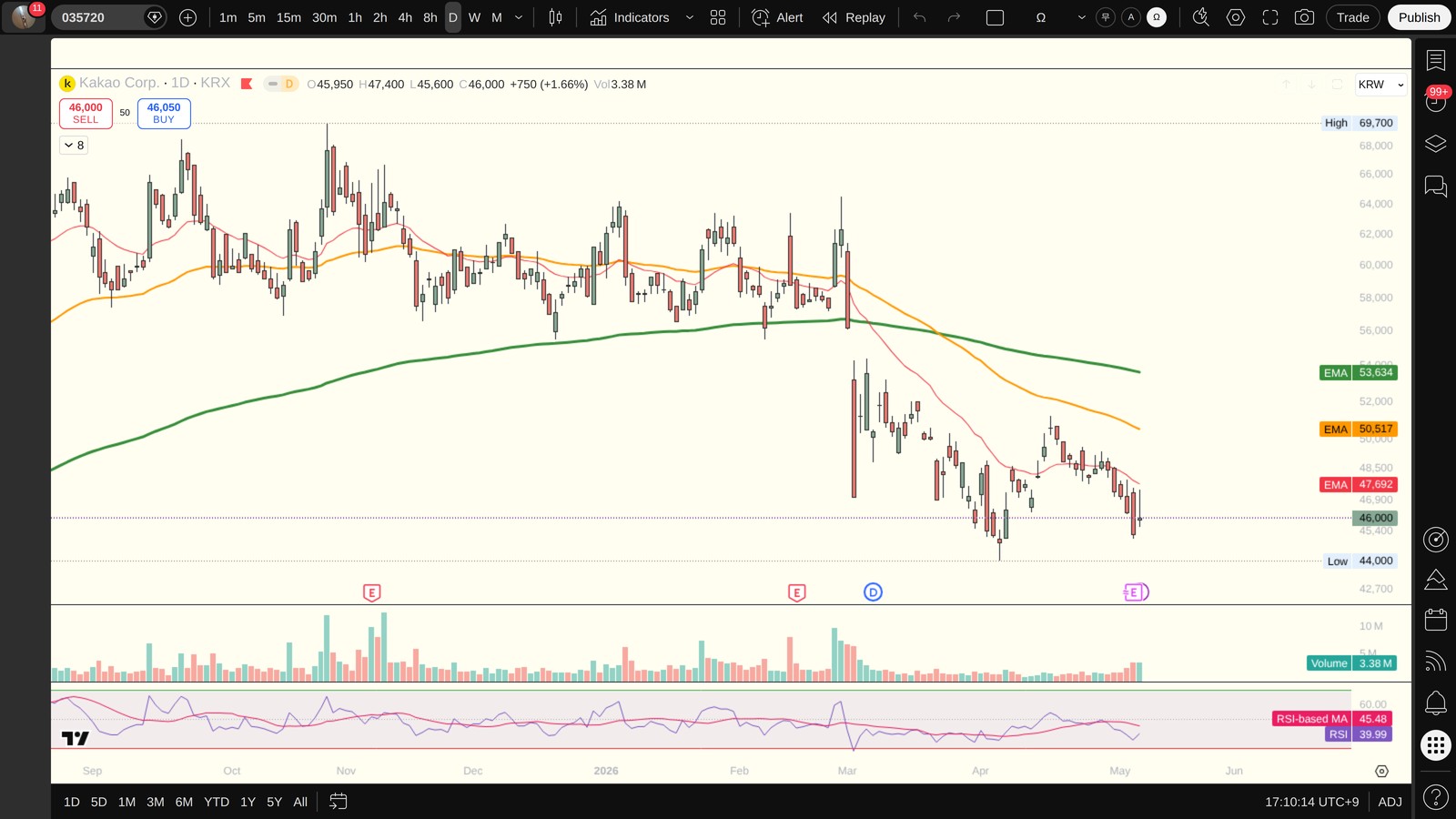Open the object tree layers panel
Viewport: 1456px width, 819px height.
coord(1435,144)
